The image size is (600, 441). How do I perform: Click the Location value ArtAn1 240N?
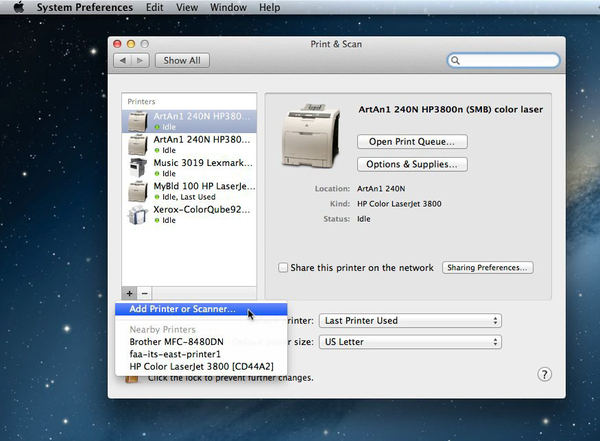pyautogui.click(x=381, y=188)
